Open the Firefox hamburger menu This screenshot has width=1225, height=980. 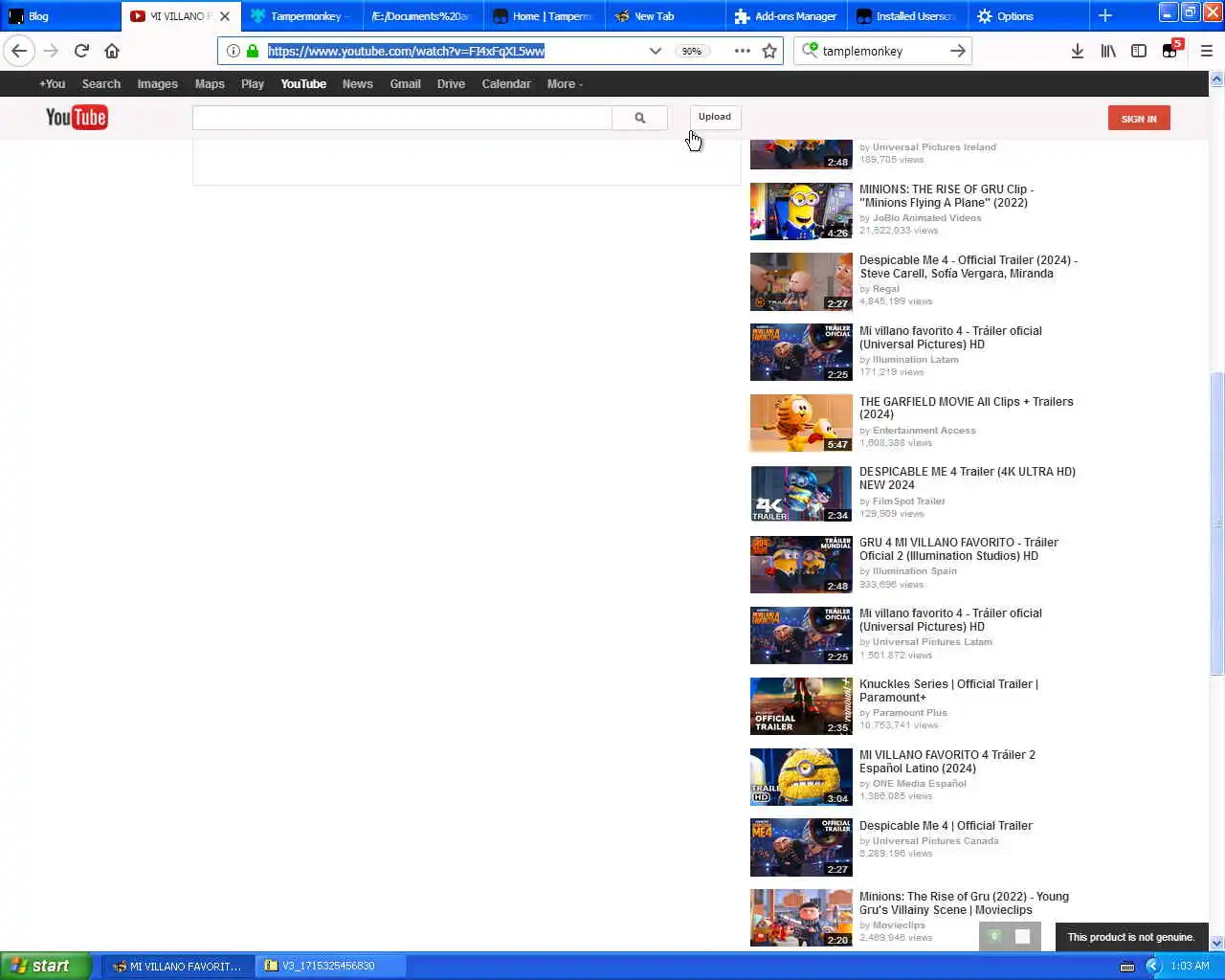click(1206, 51)
